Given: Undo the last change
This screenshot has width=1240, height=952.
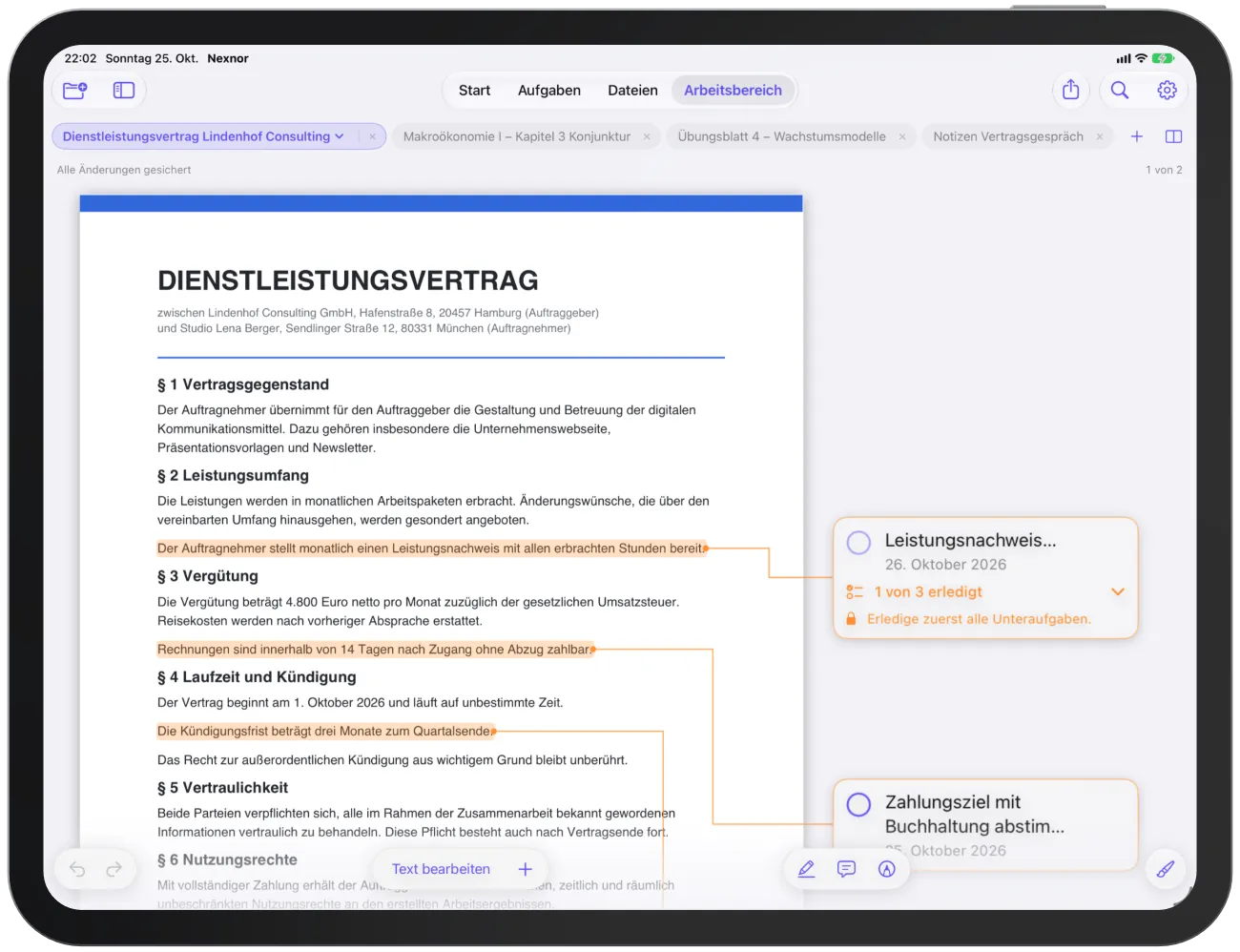Looking at the screenshot, I should 77,869.
